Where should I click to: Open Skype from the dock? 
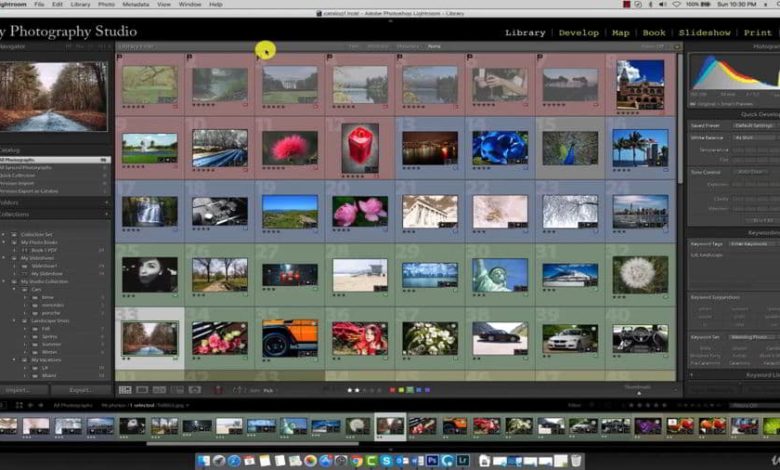pos(386,461)
